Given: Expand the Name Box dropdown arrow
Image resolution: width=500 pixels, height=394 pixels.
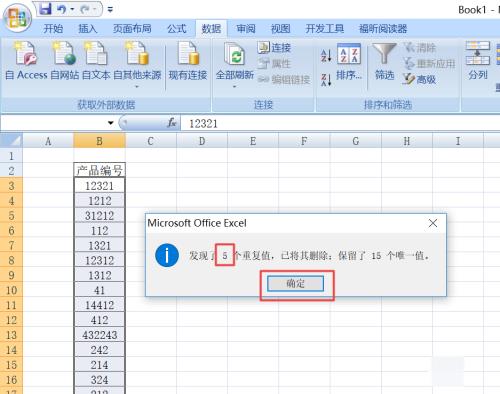Looking at the screenshot, I should [111, 123].
